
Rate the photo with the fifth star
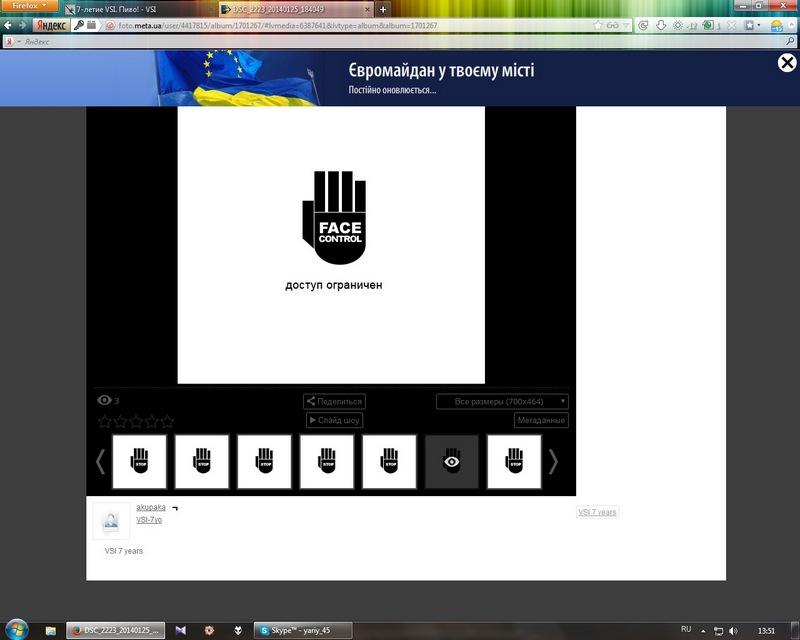167,421
